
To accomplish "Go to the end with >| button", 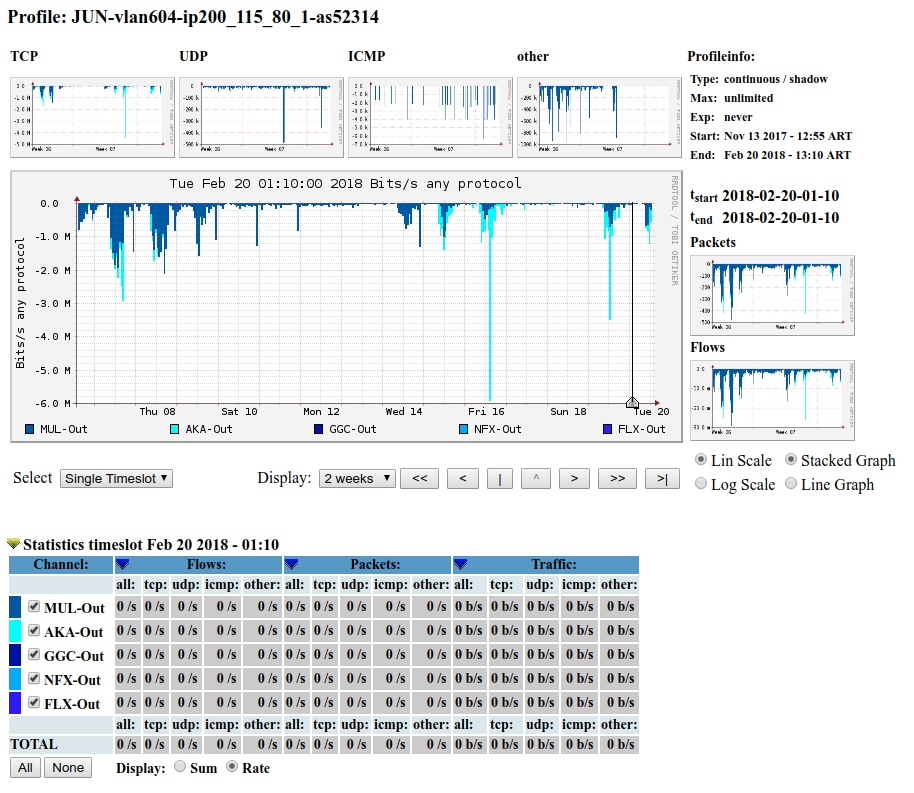I will pyautogui.click(x=662, y=479).
